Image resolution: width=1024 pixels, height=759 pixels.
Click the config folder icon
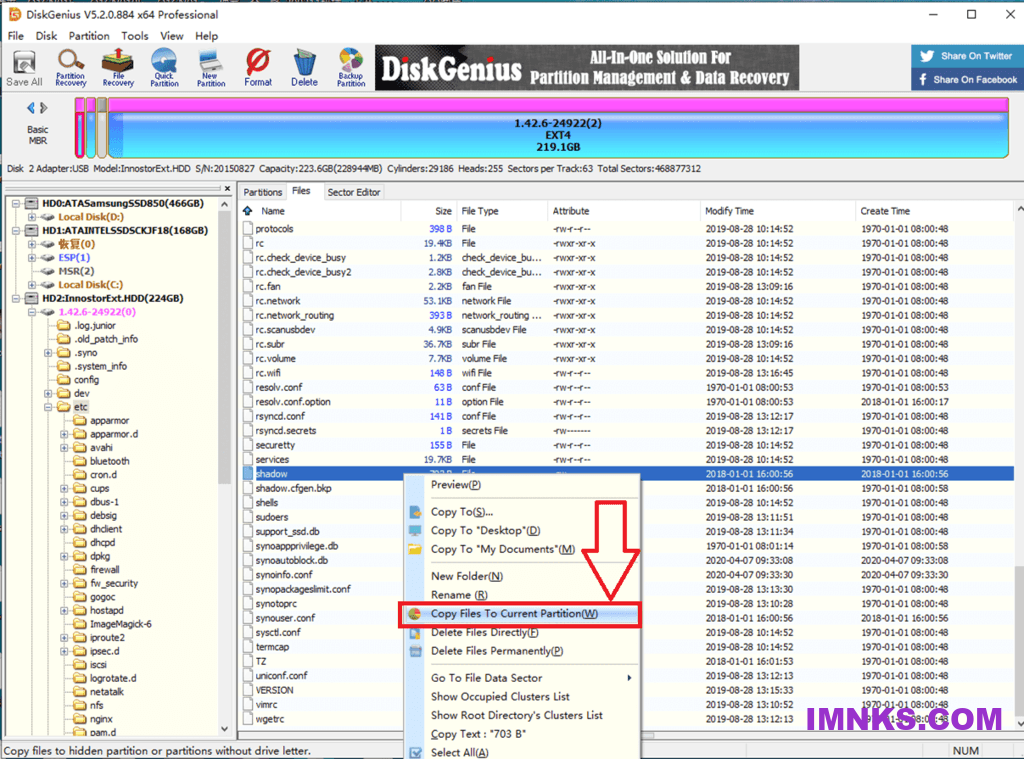click(x=64, y=380)
